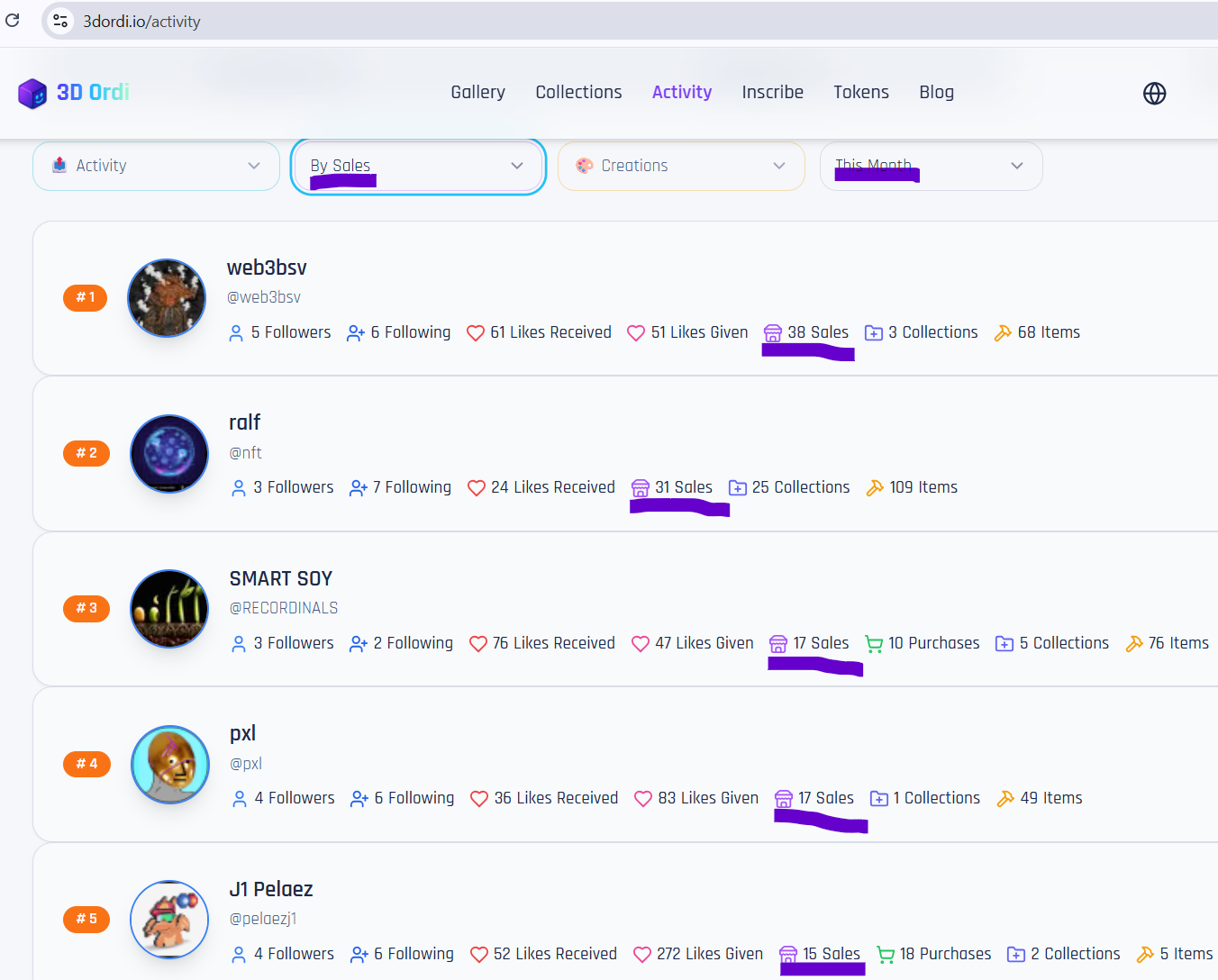Open the Activity filter dropdown
This screenshot has height=980, width=1218.
(x=156, y=166)
